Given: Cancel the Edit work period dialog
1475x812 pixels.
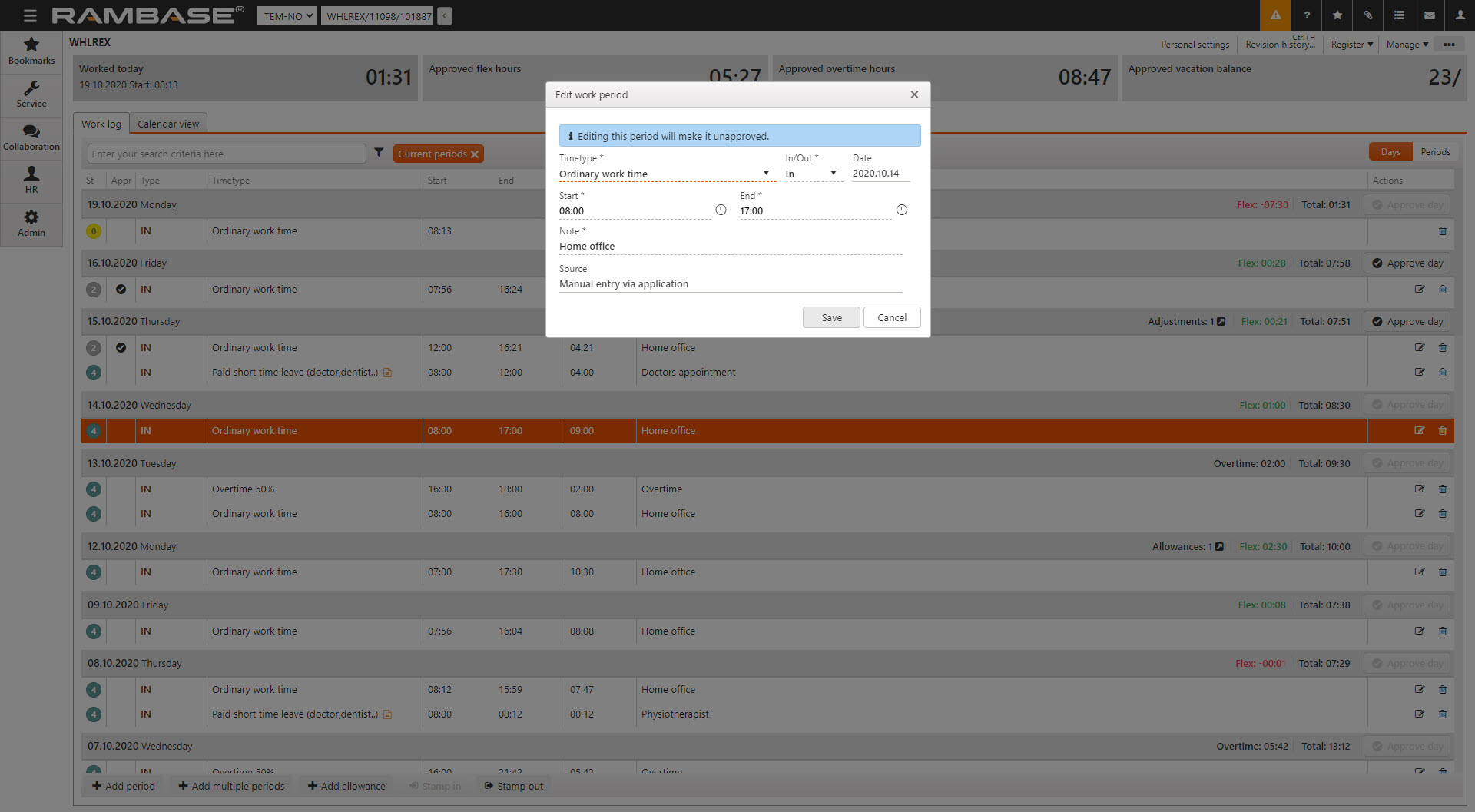Looking at the screenshot, I should pos(891,317).
